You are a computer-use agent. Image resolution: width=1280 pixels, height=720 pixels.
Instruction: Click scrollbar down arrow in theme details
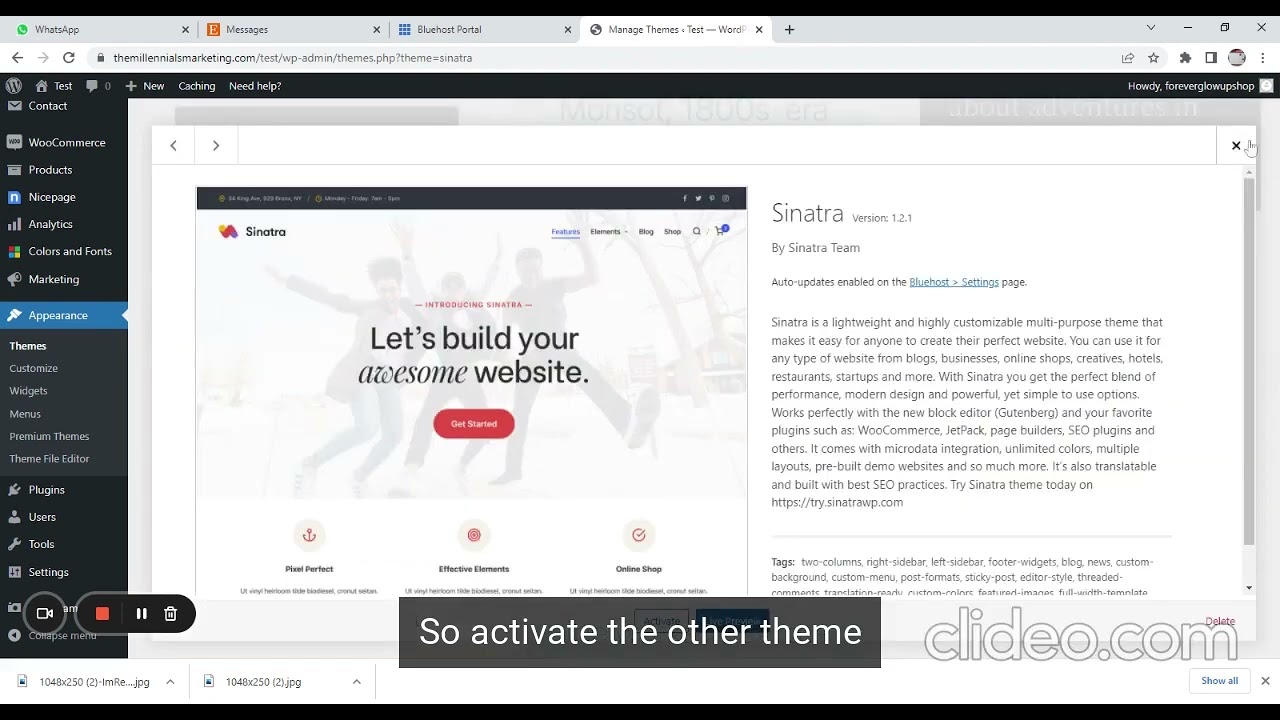pyautogui.click(x=1249, y=588)
